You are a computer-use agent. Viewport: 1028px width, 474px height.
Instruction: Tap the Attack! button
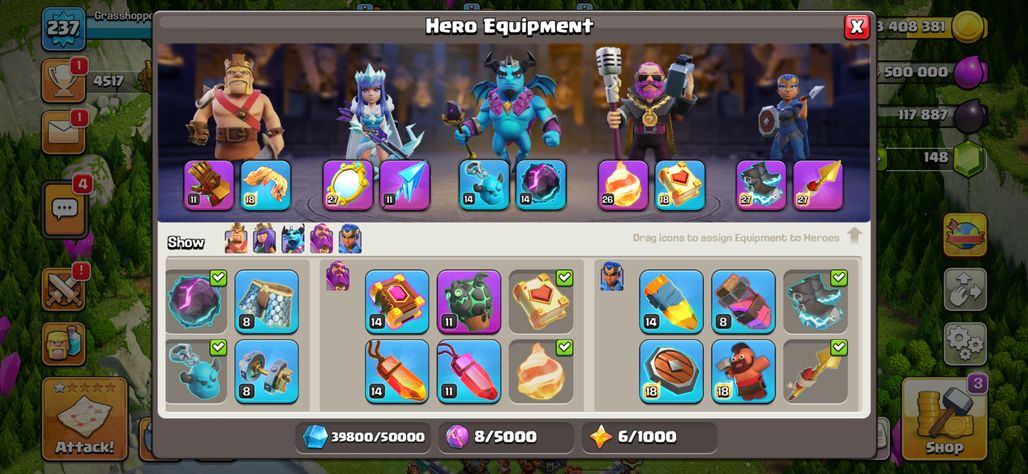(x=85, y=419)
